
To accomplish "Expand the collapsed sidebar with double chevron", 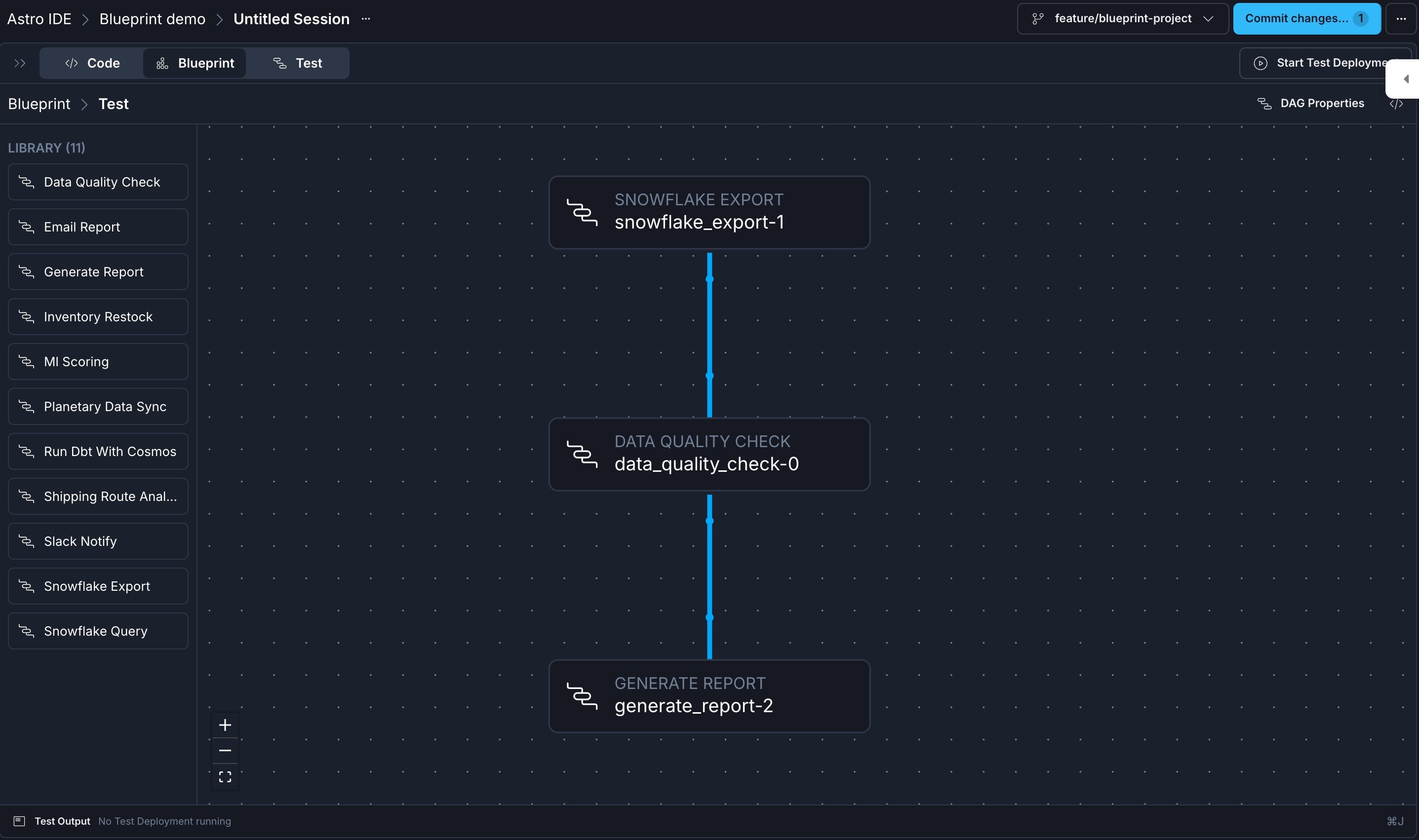I will [x=20, y=63].
